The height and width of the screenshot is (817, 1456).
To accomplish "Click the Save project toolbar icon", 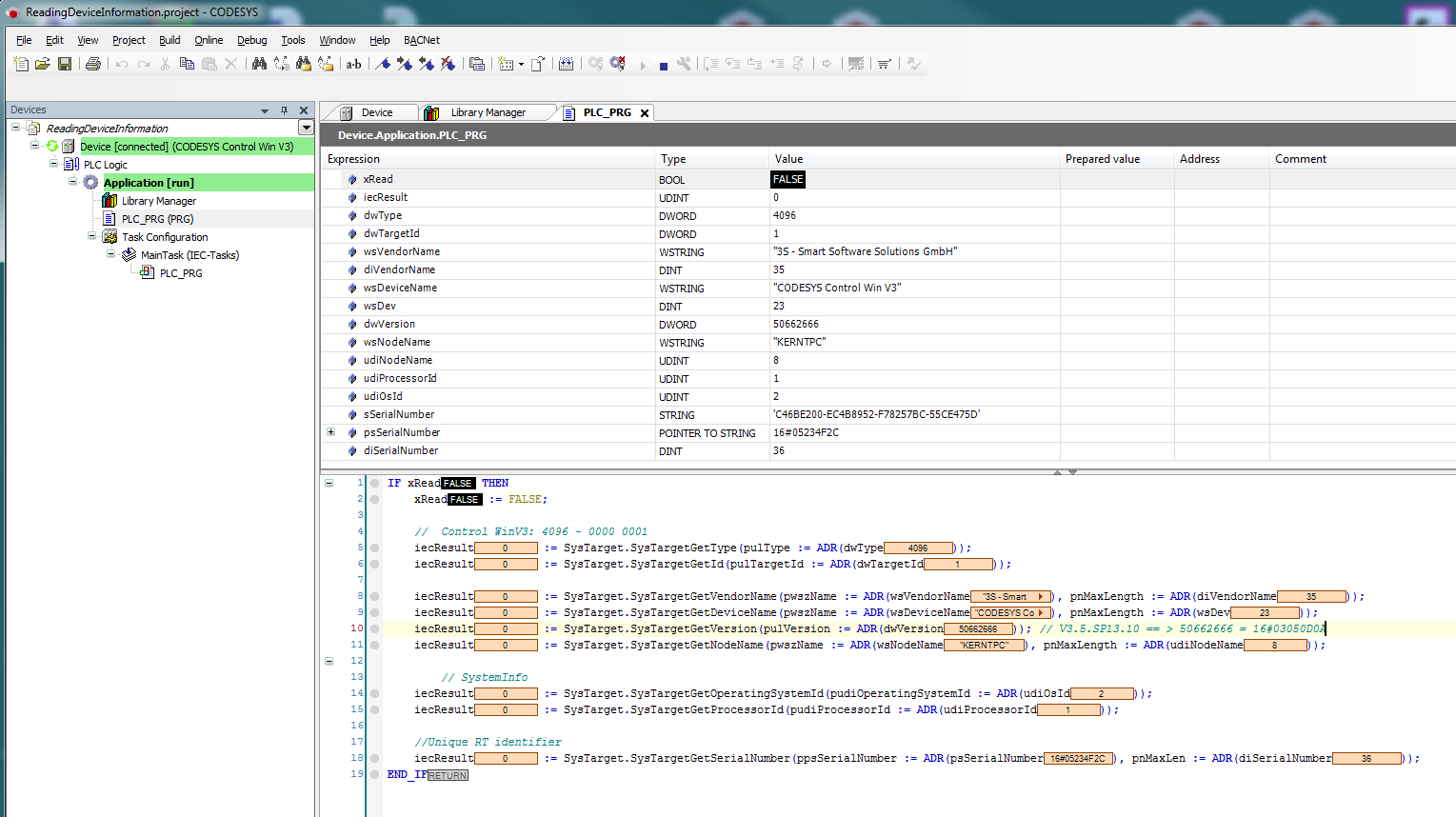I will coord(65,64).
